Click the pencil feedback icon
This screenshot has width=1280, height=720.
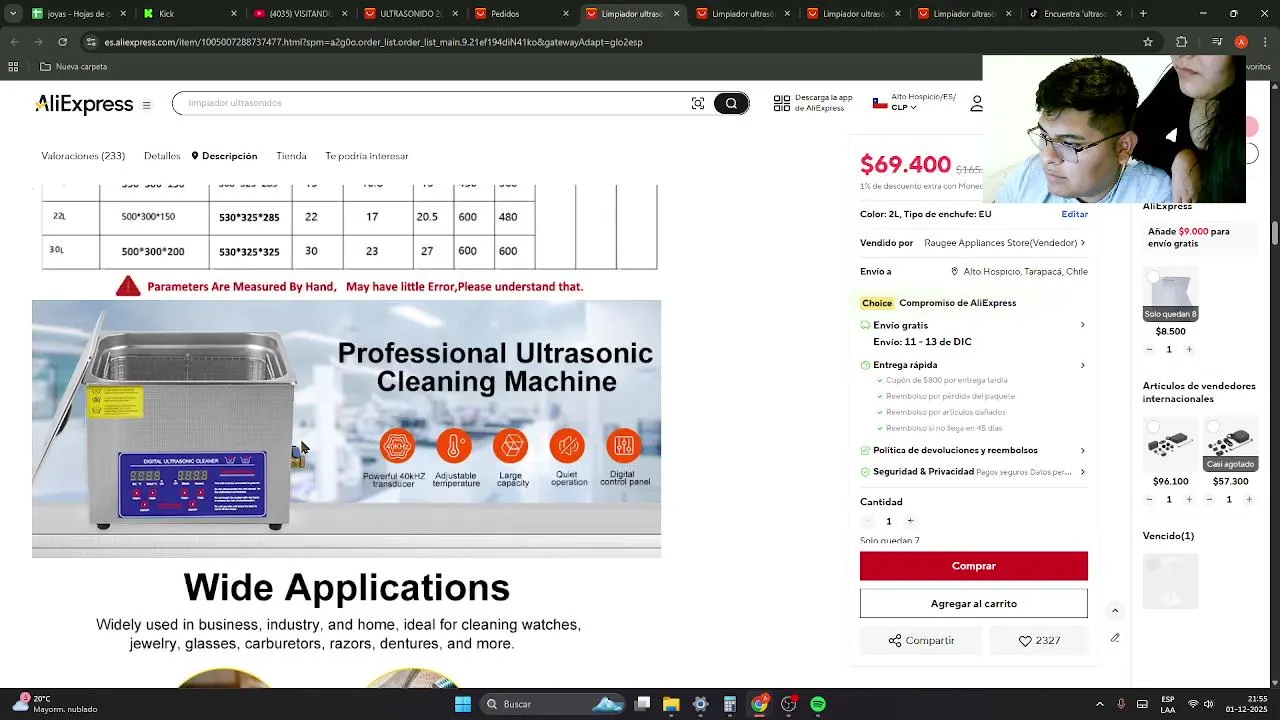pyautogui.click(x=1115, y=638)
